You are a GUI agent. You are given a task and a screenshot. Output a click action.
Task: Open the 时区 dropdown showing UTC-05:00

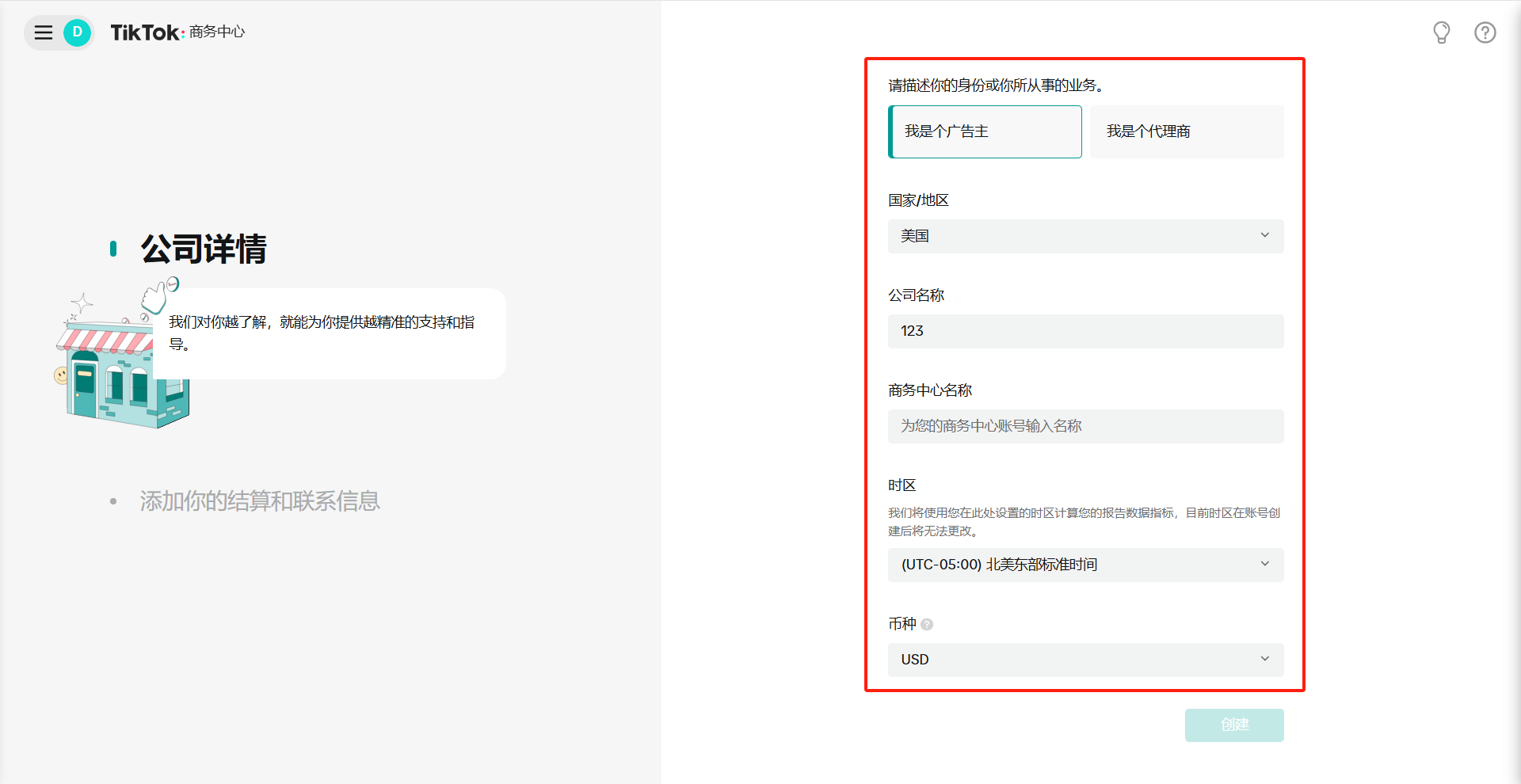click(x=1085, y=565)
